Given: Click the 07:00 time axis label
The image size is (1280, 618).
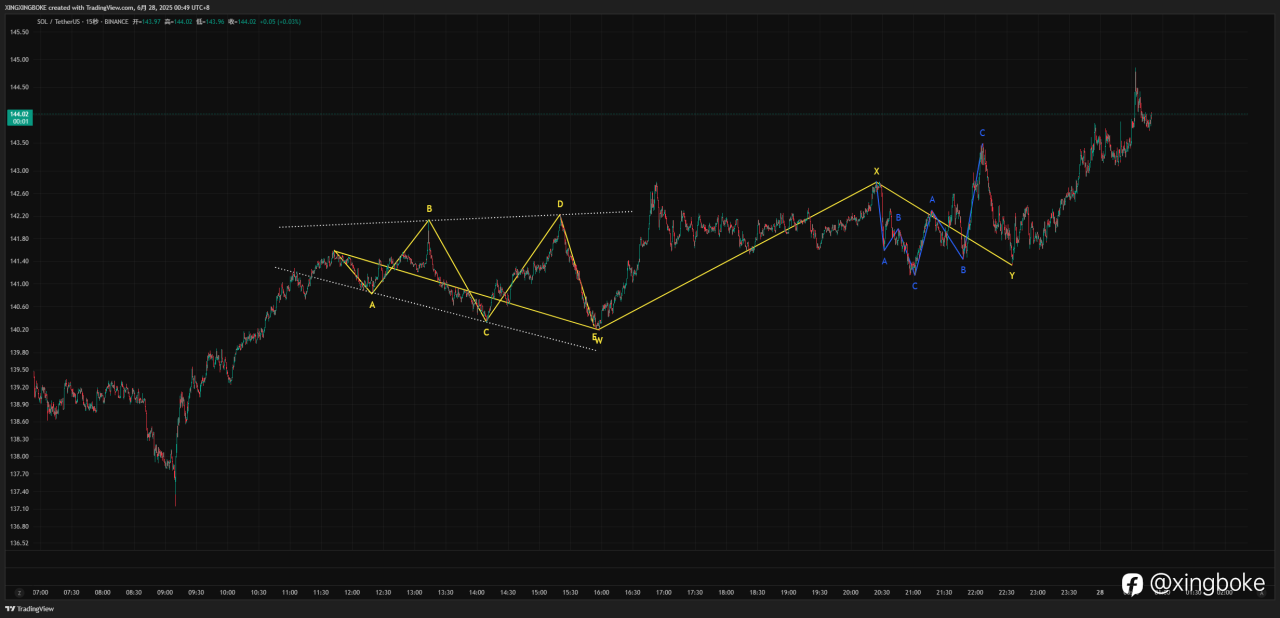Looking at the screenshot, I should click(x=41, y=592).
